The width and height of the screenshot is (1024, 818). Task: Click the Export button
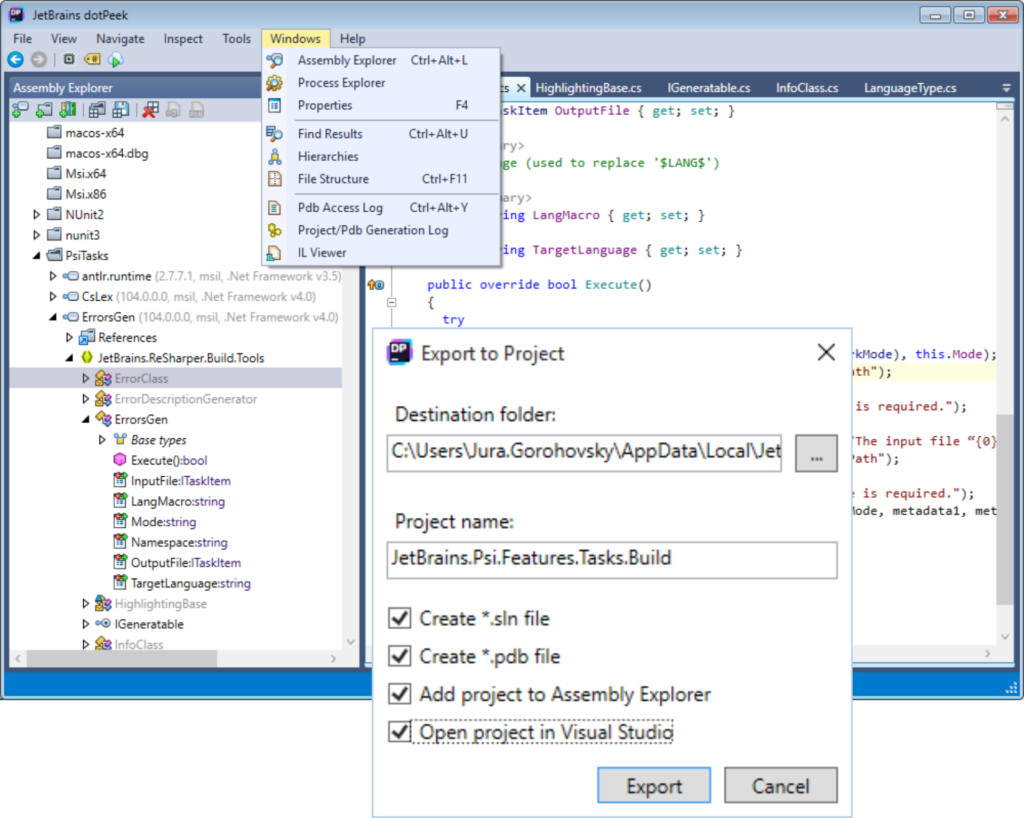tap(654, 785)
